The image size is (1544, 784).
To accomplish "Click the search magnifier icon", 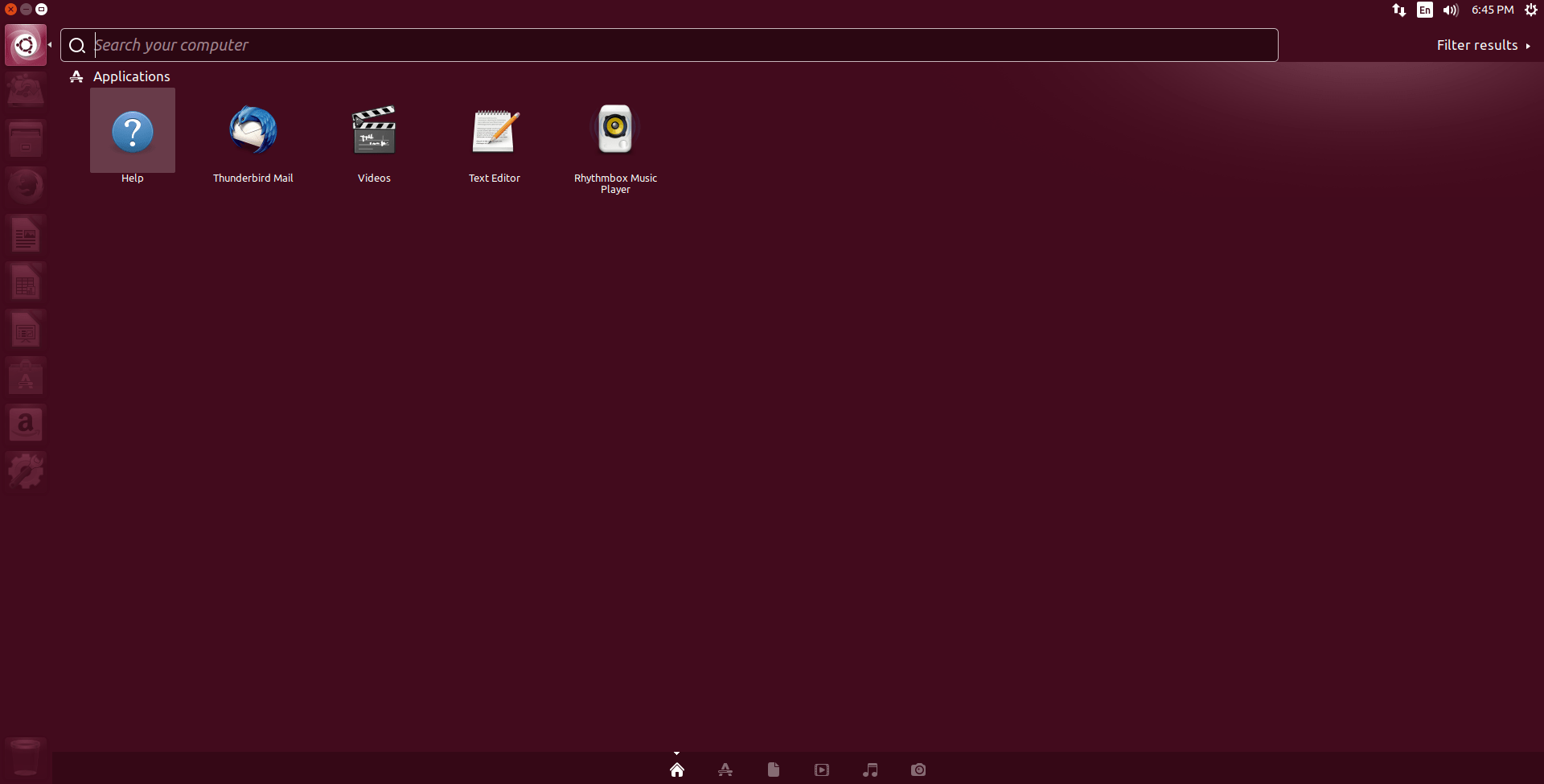I will [77, 46].
